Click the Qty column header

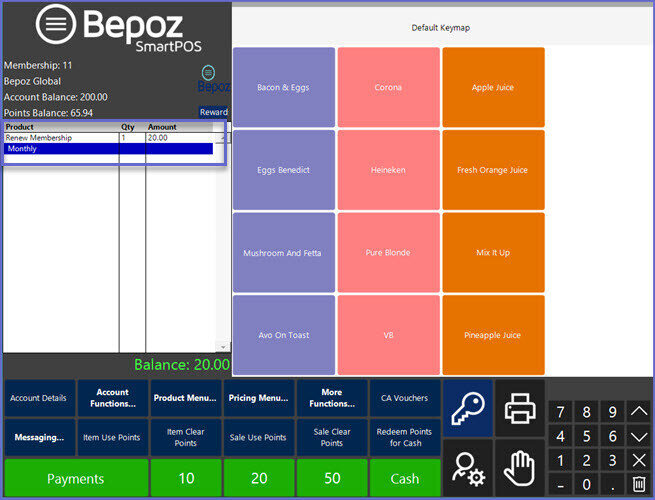click(132, 127)
